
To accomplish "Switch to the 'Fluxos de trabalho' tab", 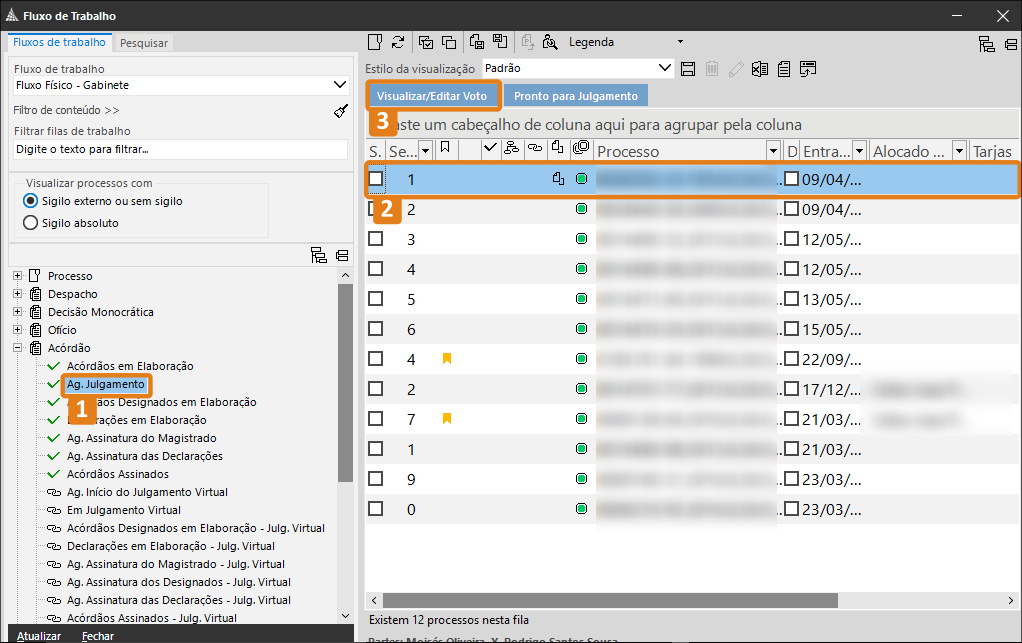I will (x=59, y=42).
